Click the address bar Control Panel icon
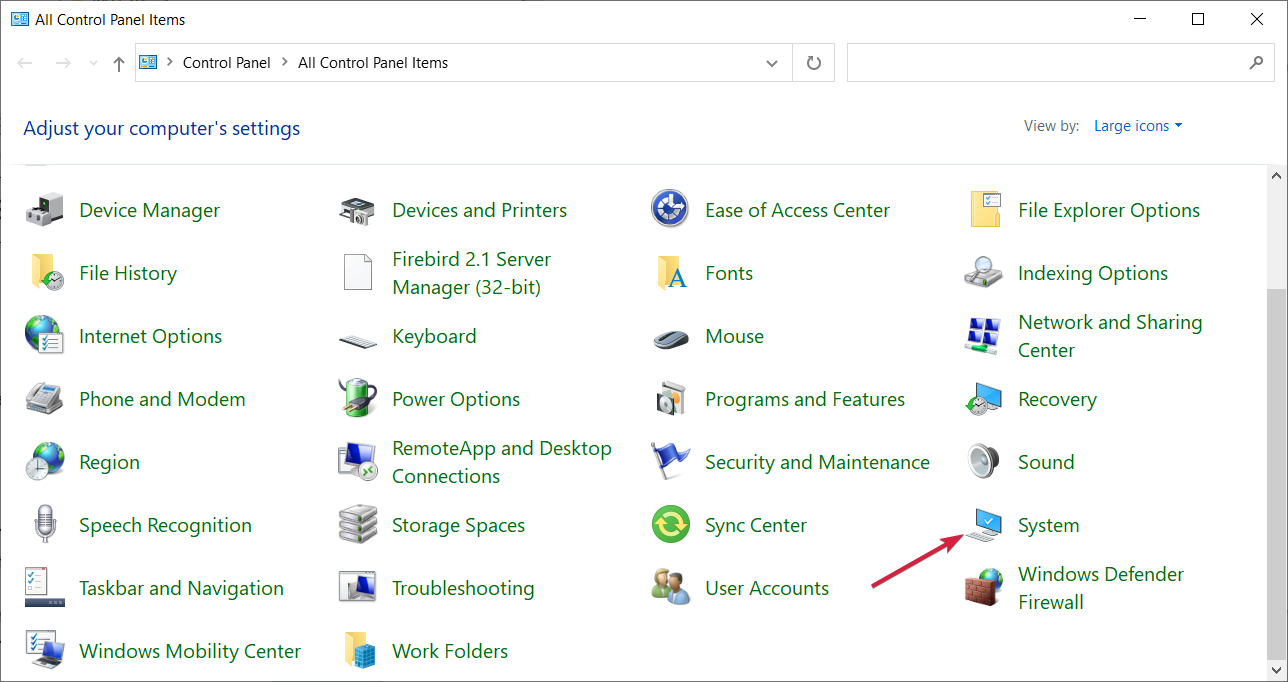 tap(148, 63)
